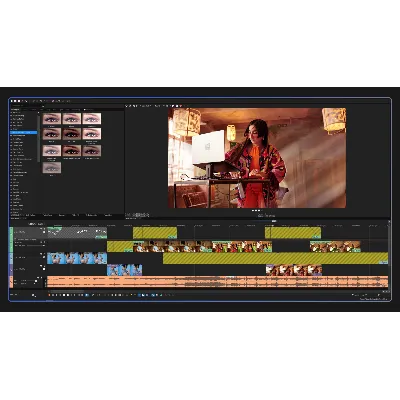Click the timecode display above track headers

tap(36, 224)
